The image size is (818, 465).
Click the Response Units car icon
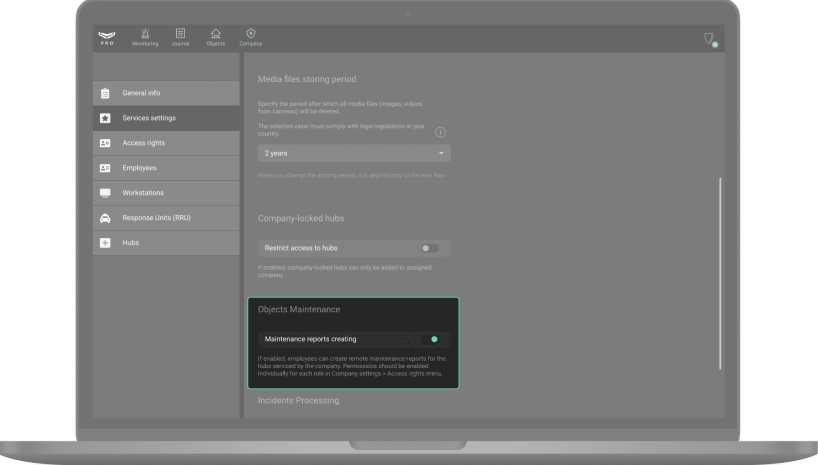pos(105,218)
